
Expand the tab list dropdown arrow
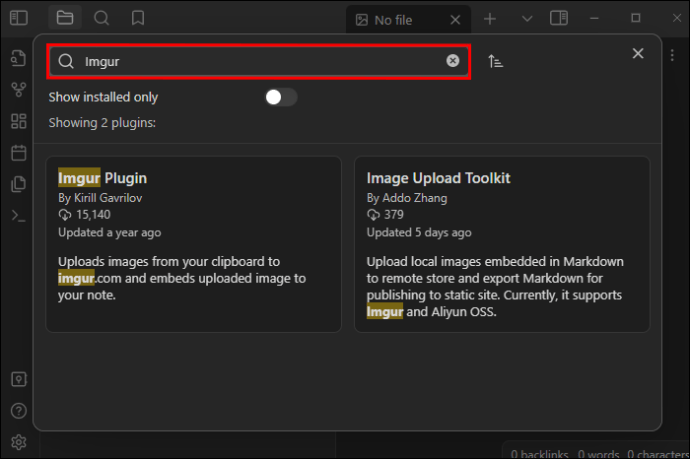pos(527,19)
